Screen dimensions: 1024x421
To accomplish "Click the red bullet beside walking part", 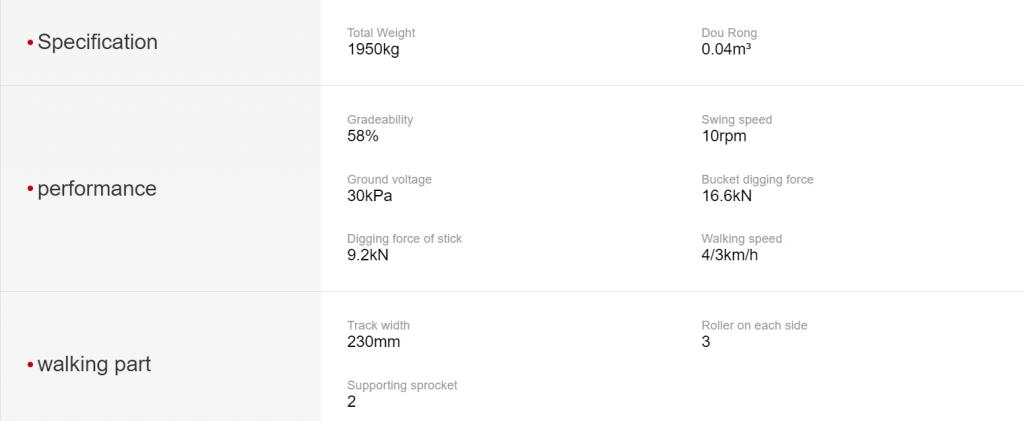I will [30, 365].
